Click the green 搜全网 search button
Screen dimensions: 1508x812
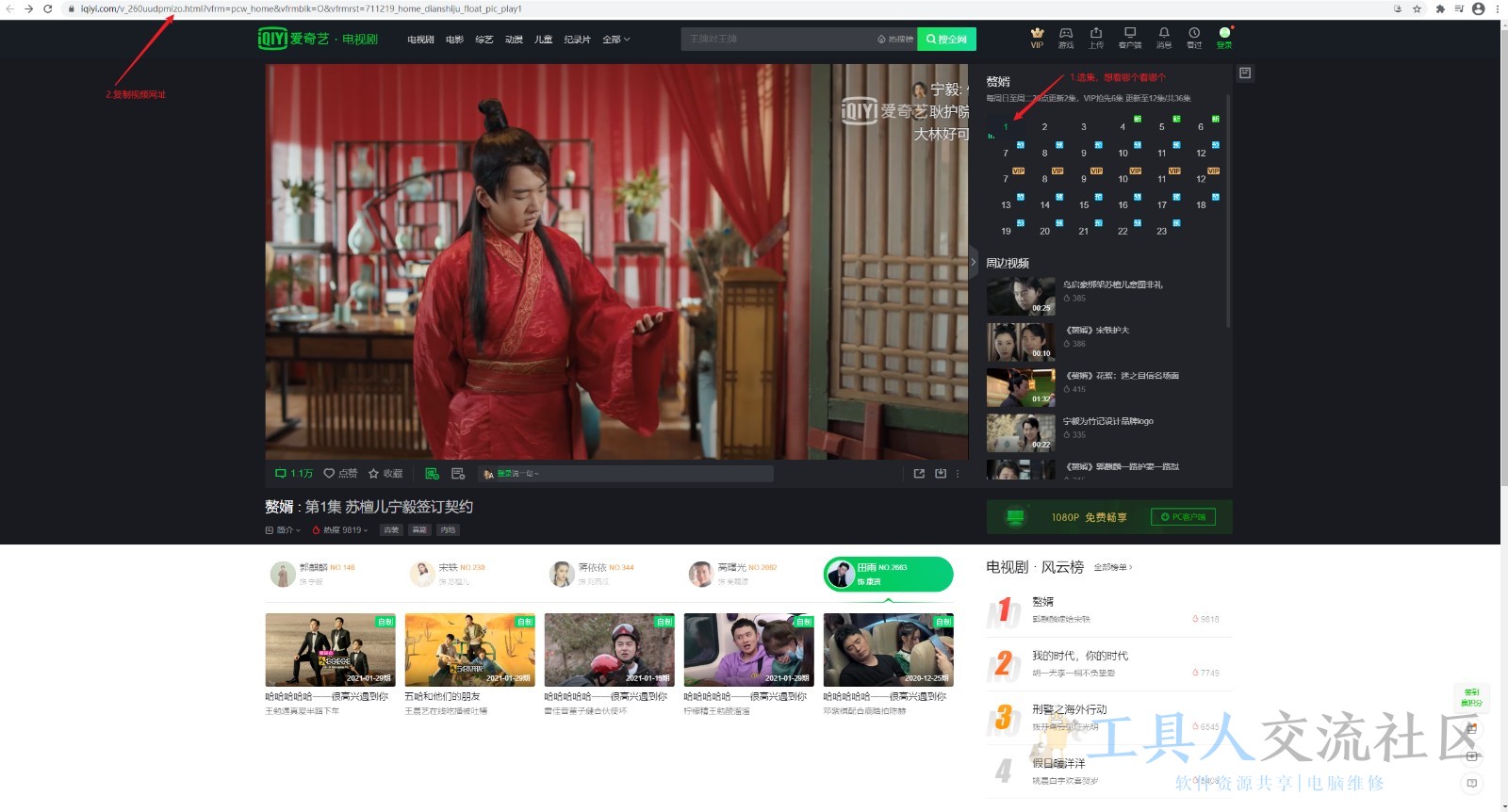click(946, 39)
